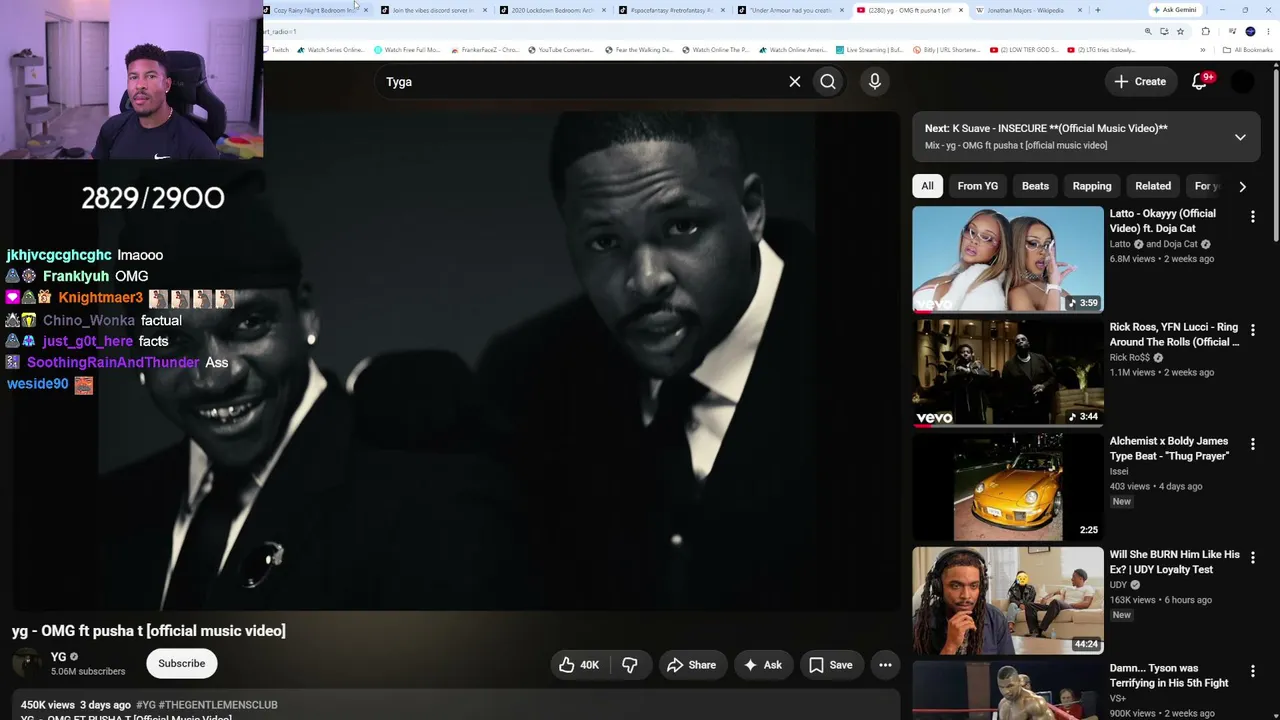The height and width of the screenshot is (720, 1280).
Task: Open options for Rick Ross video
Action: tap(1252, 330)
